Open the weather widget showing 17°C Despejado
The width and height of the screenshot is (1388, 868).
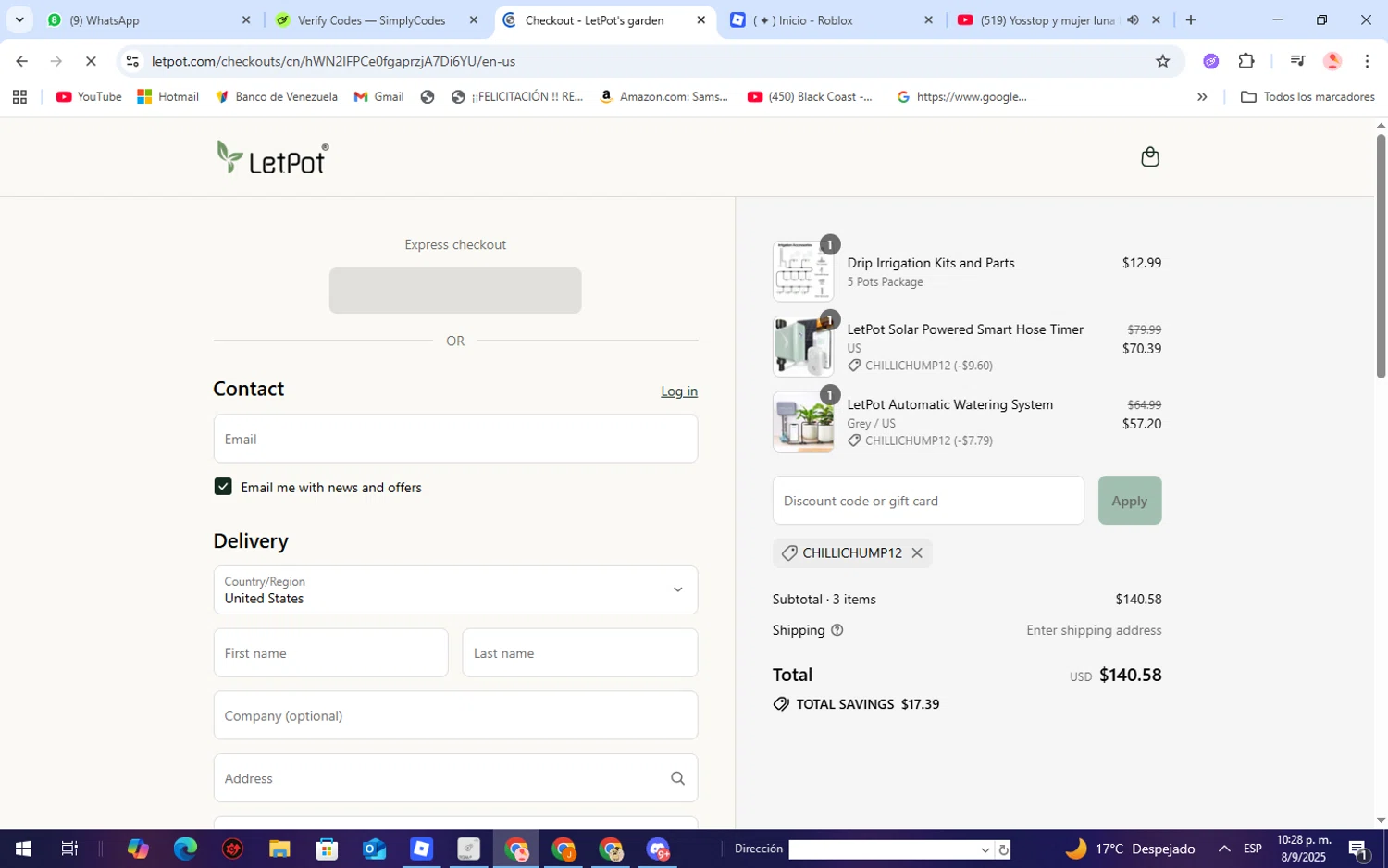[1130, 849]
